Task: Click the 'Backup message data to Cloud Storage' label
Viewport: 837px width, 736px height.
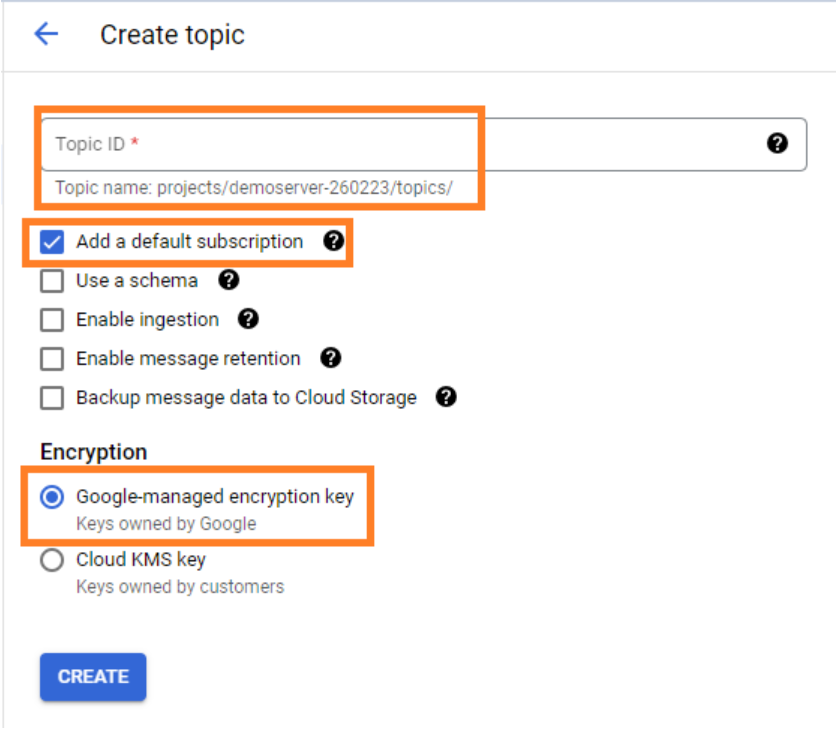Action: coord(246,398)
